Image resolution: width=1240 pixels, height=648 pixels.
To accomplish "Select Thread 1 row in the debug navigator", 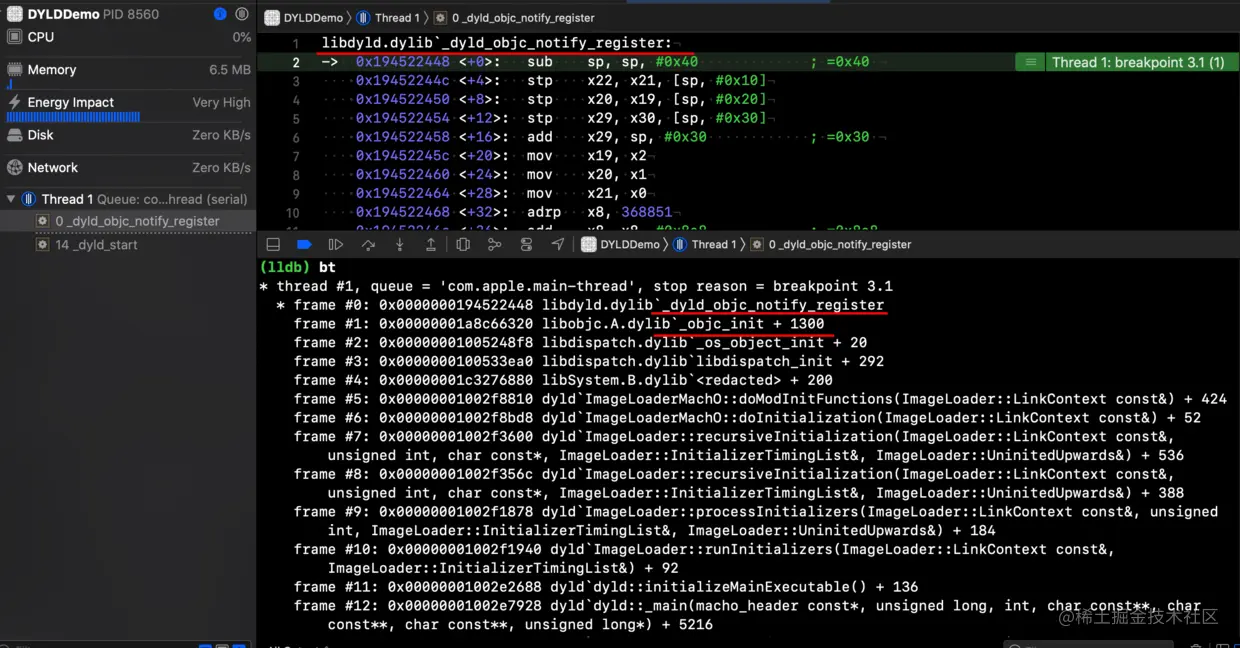I will [x=128, y=199].
